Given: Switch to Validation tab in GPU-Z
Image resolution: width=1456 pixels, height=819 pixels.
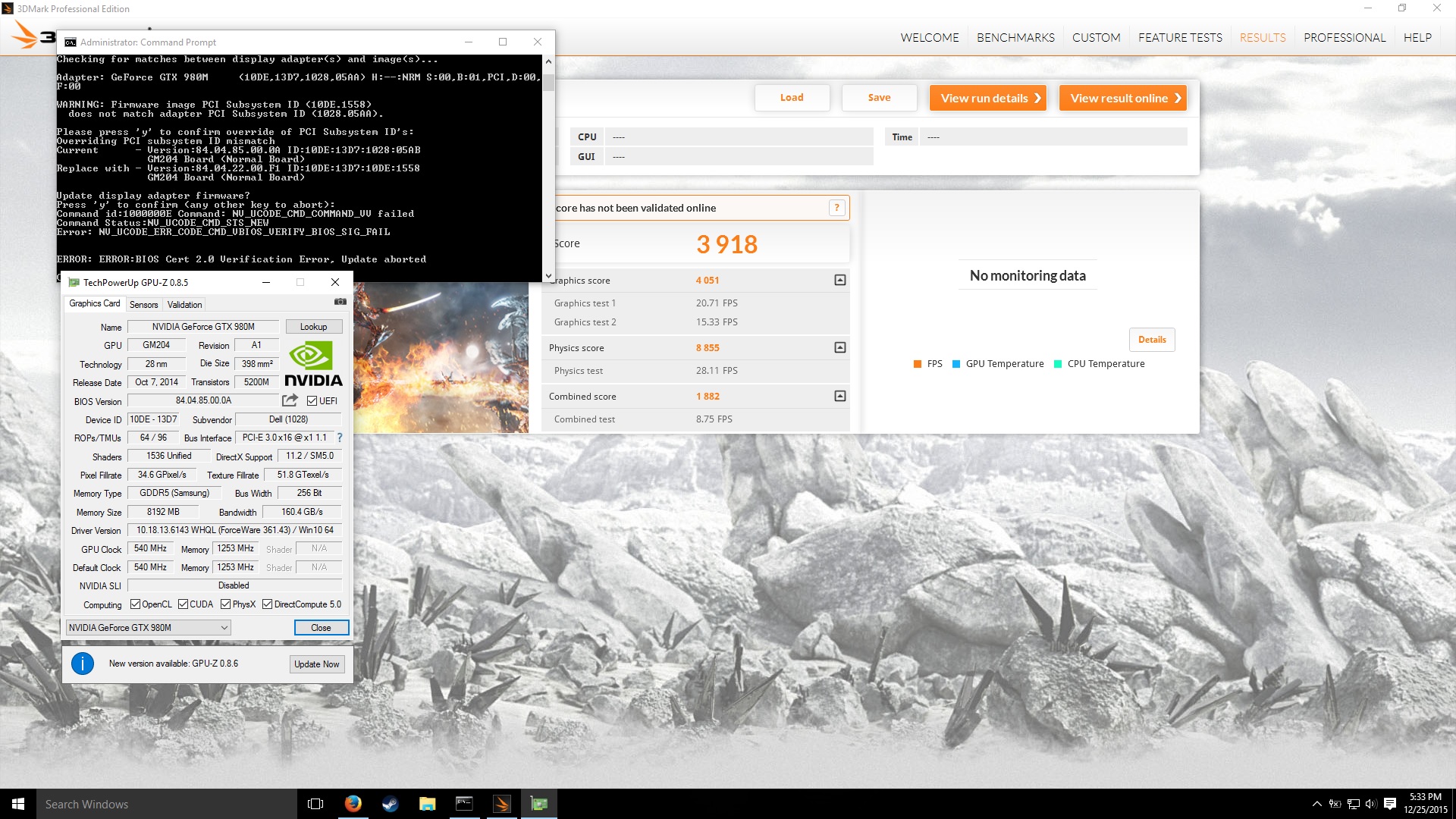Looking at the screenshot, I should click(184, 305).
